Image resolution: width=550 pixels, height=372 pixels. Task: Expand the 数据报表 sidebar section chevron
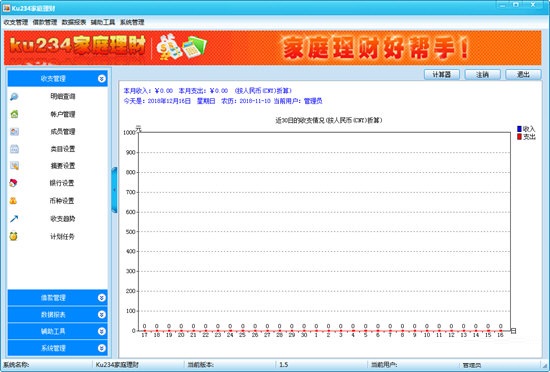[x=102, y=314]
